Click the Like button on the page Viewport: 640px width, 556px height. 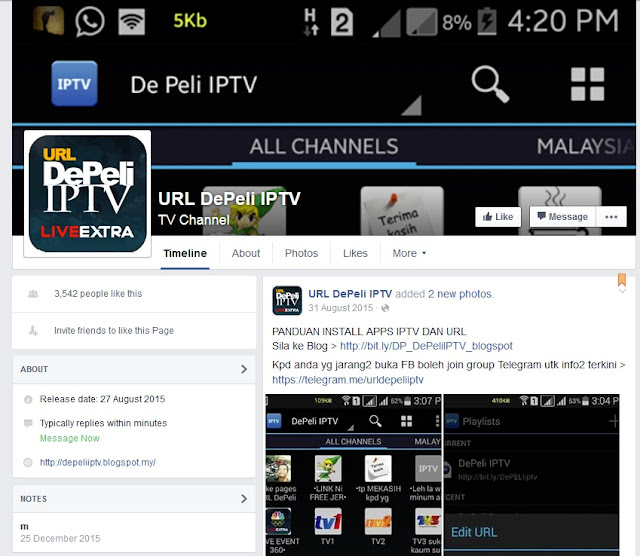pyautogui.click(x=498, y=216)
